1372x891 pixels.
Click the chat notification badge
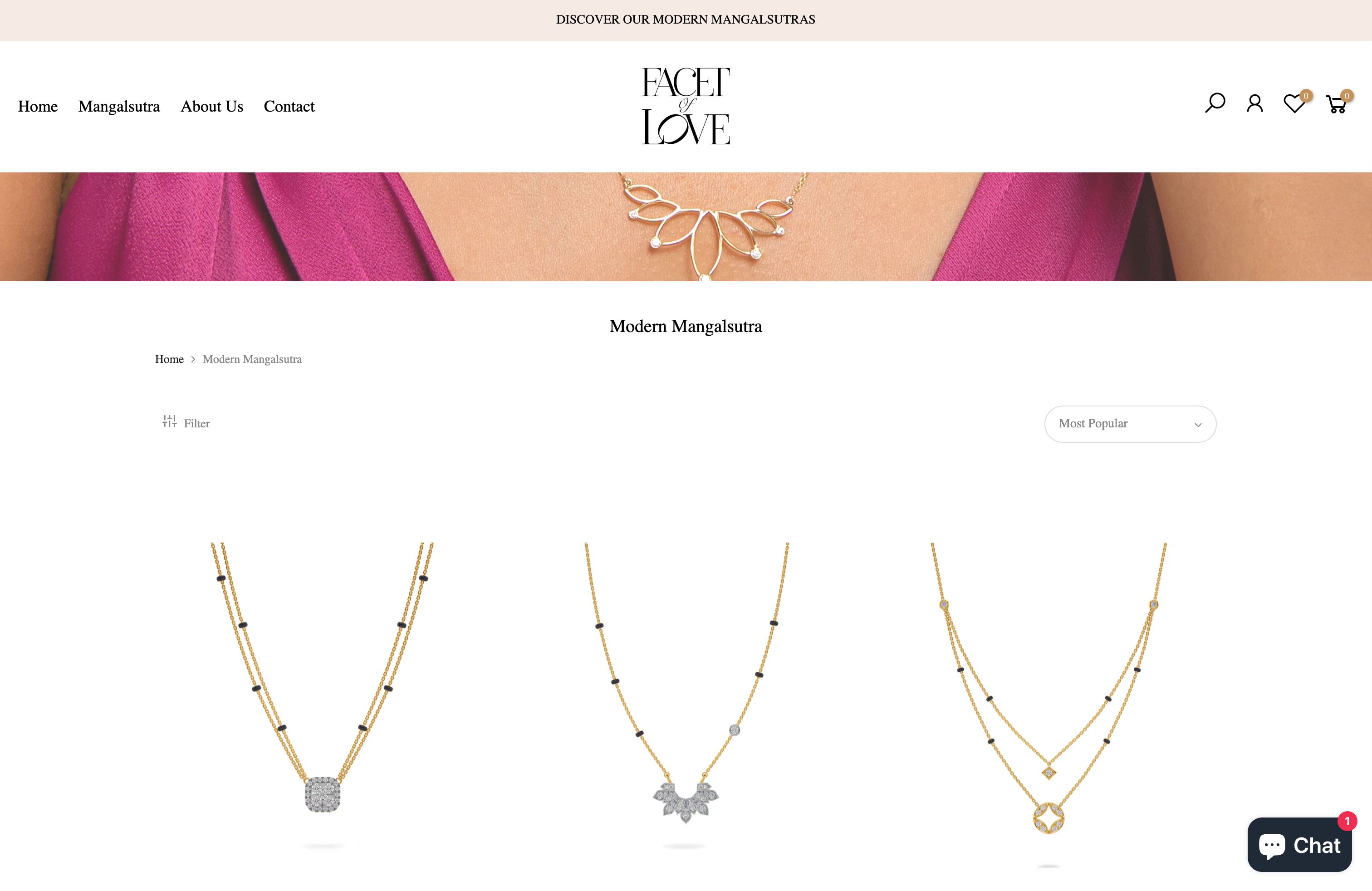pyautogui.click(x=1347, y=821)
